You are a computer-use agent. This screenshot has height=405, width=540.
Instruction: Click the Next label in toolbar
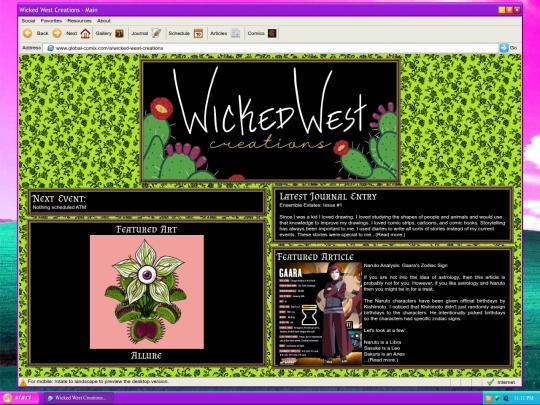72,33
